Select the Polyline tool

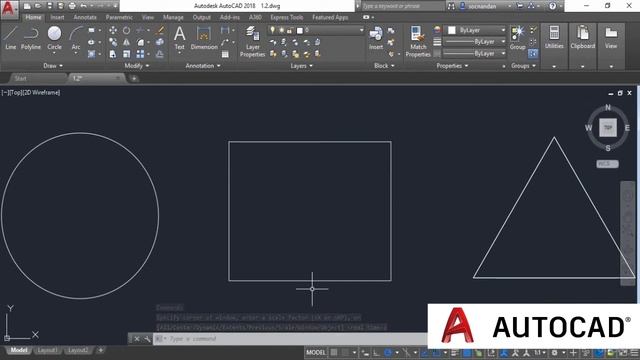click(x=31, y=38)
